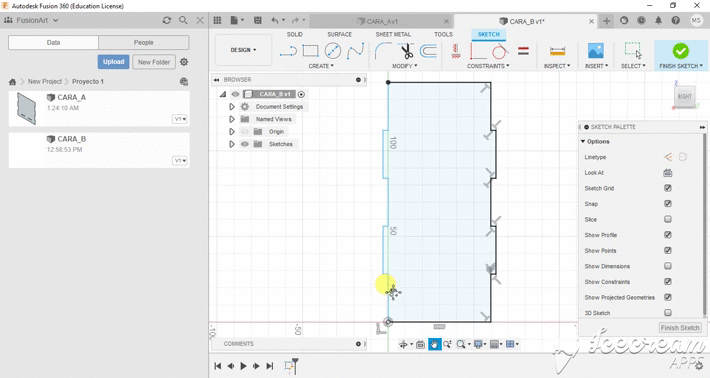Open the job status clock icon
710x378 pixels.
tap(641, 20)
